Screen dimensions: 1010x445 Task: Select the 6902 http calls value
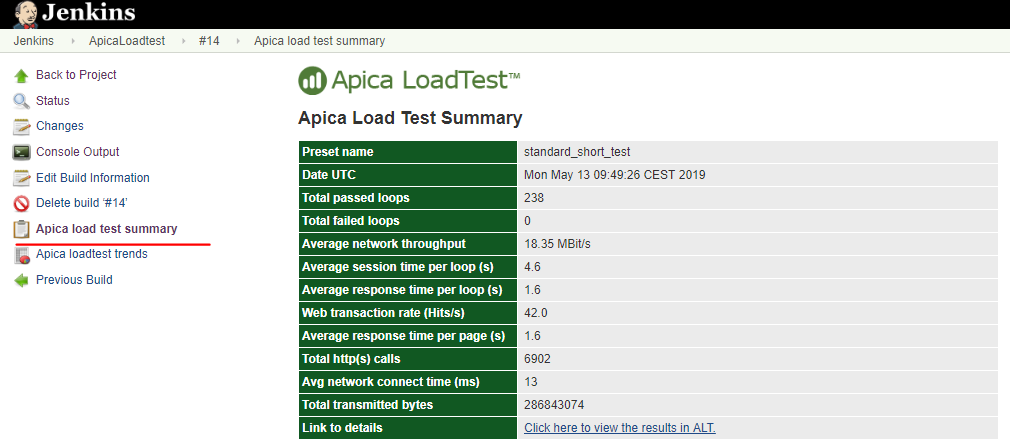point(537,359)
